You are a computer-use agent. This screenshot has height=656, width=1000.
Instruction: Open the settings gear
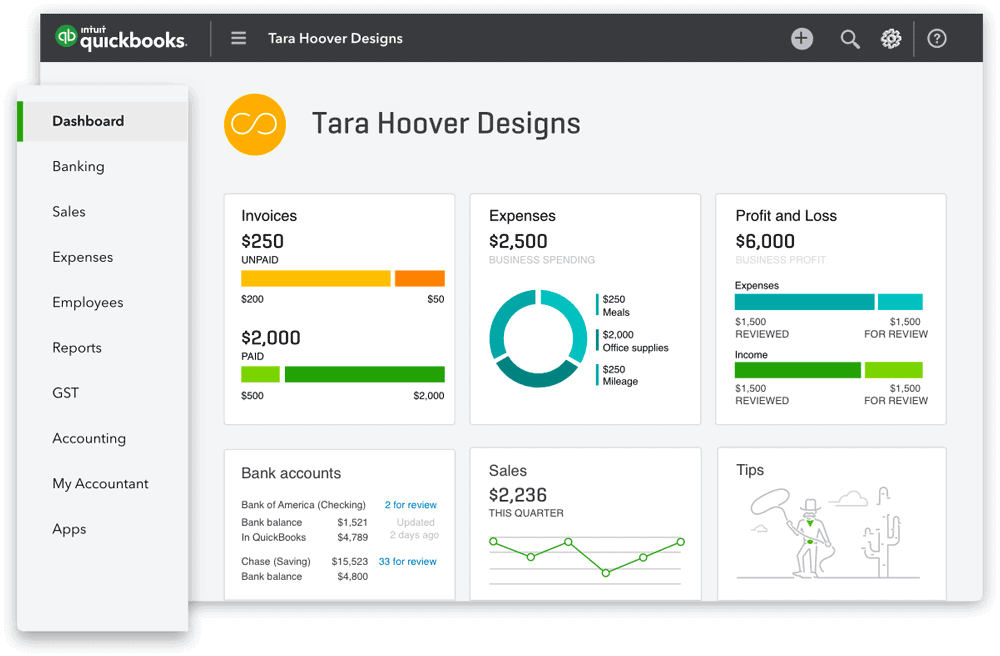891,39
